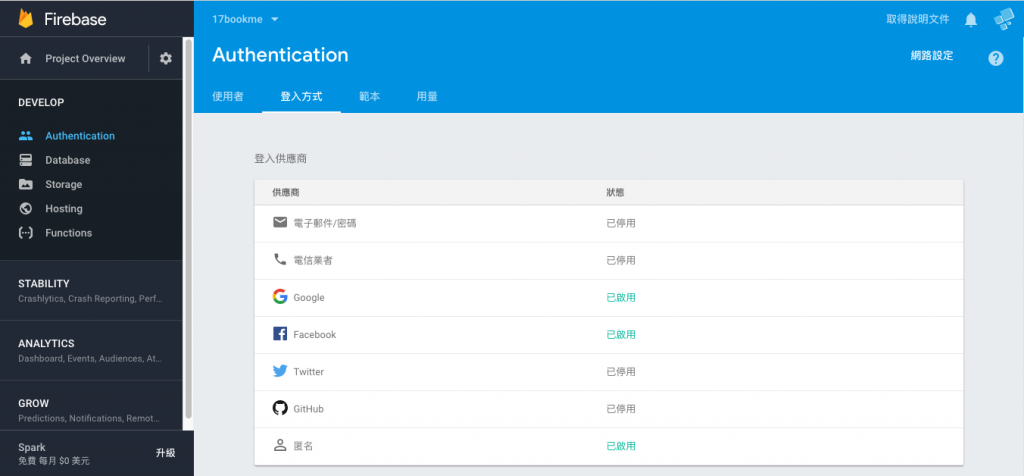Open Authentication in the sidebar
This screenshot has height=476, width=1024.
[80, 136]
